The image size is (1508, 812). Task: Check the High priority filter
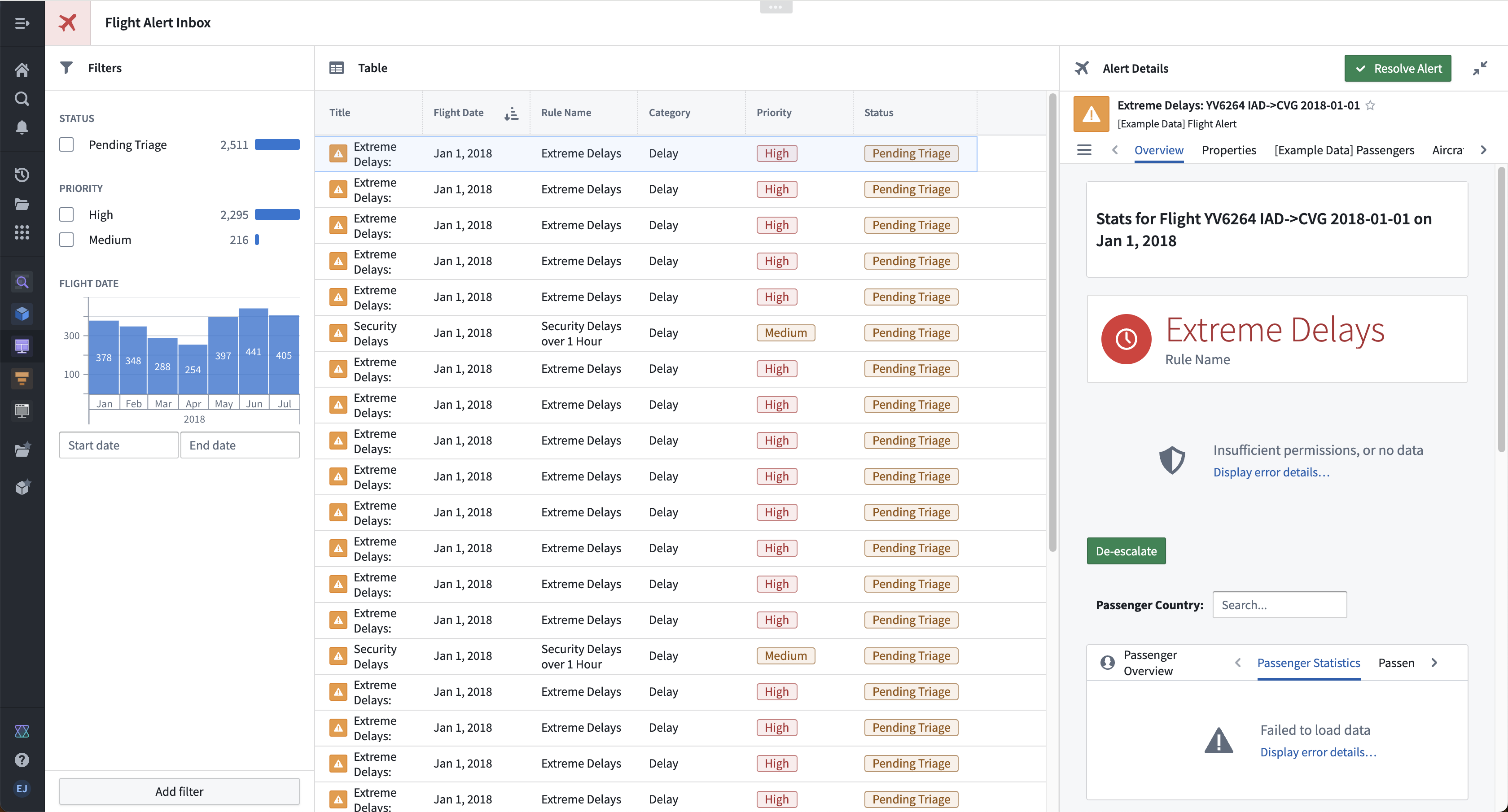click(x=67, y=215)
